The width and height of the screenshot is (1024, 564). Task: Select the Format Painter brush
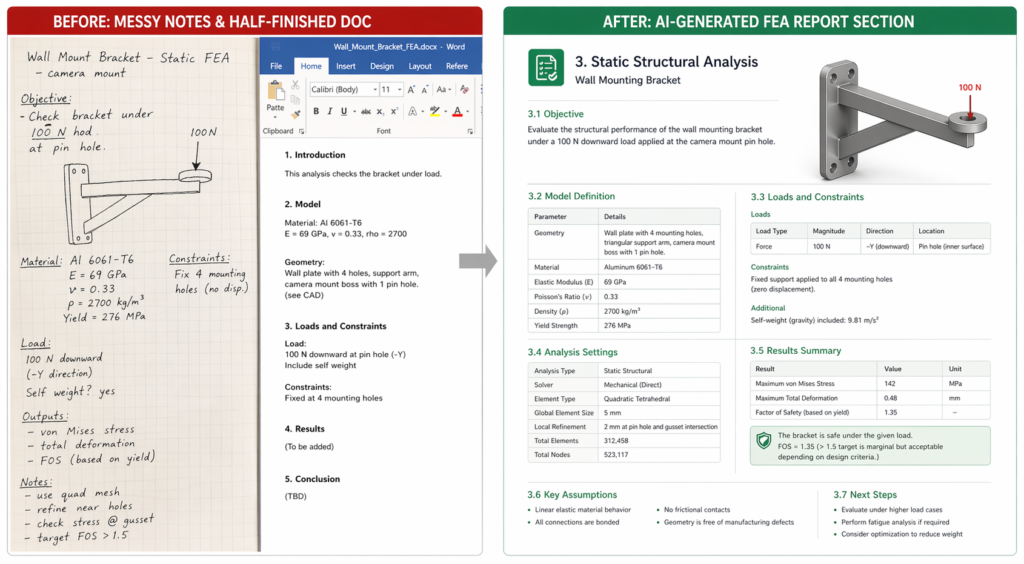coord(296,114)
